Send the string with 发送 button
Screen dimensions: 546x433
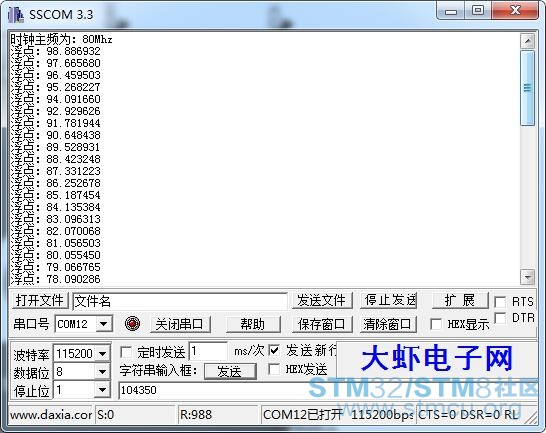point(230,371)
